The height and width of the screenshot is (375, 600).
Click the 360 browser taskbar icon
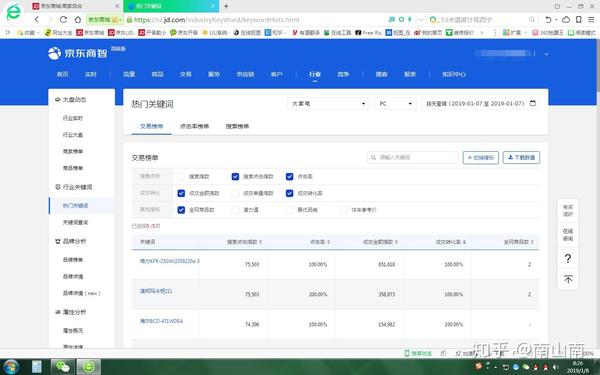pos(88,367)
